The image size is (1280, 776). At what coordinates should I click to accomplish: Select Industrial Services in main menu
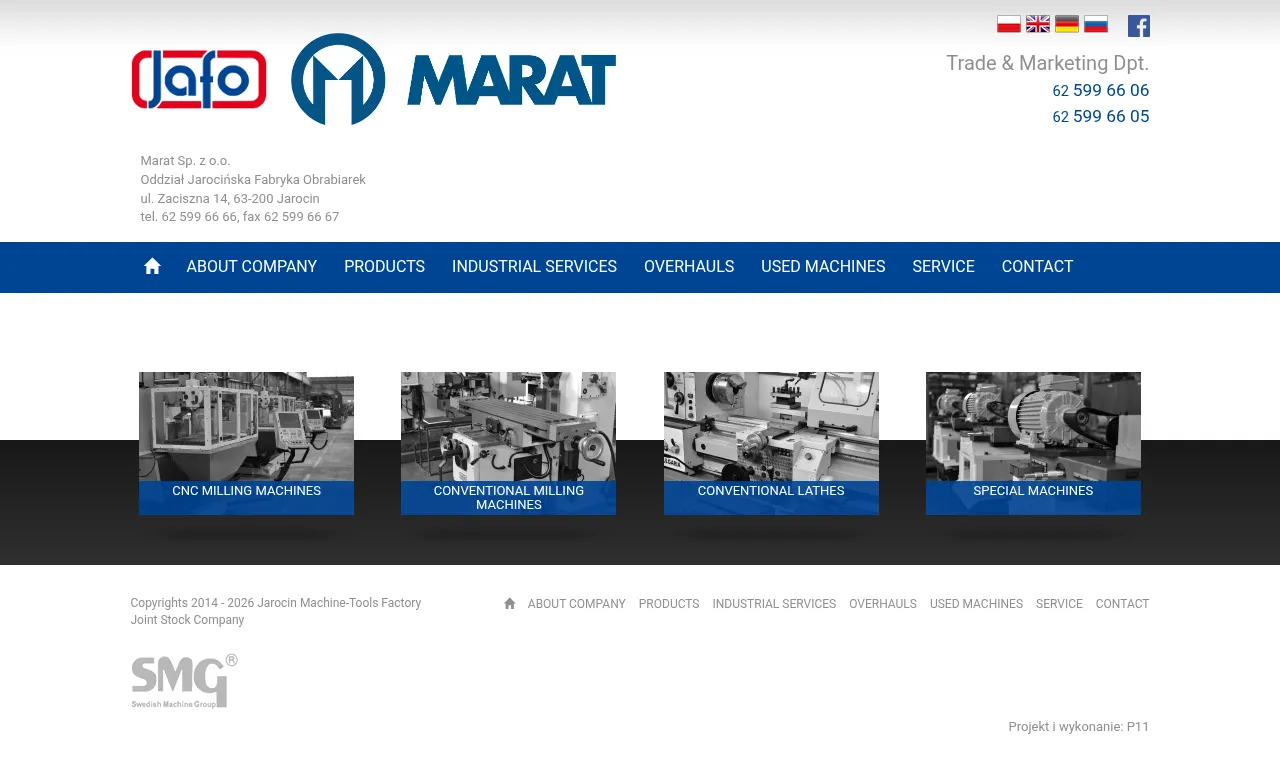534,267
